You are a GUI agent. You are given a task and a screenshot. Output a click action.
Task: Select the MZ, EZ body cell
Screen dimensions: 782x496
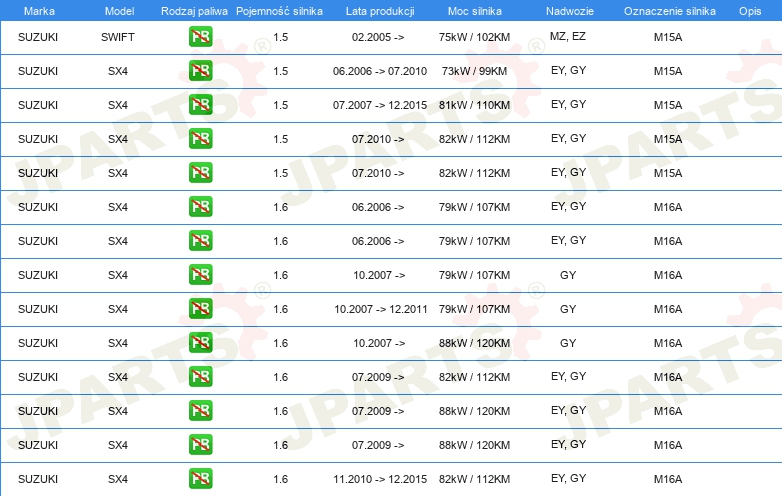click(568, 36)
